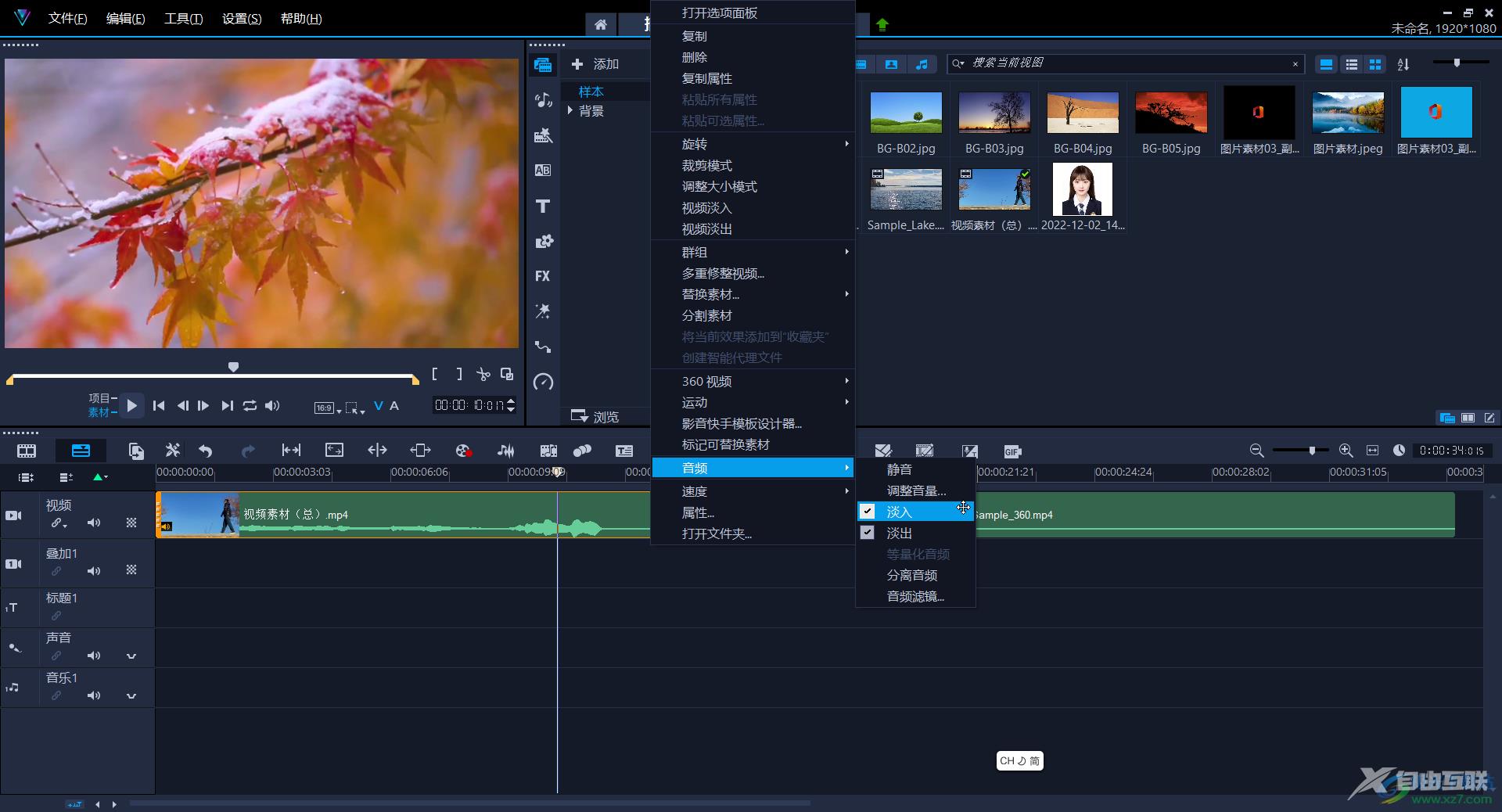Mute the 视频 video track

[x=94, y=523]
